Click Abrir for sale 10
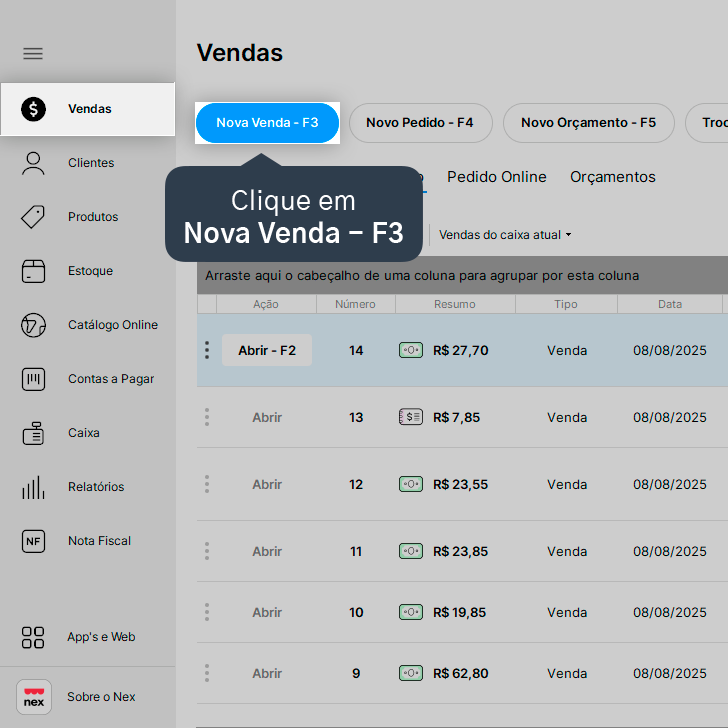Image resolution: width=728 pixels, height=728 pixels. (267, 612)
